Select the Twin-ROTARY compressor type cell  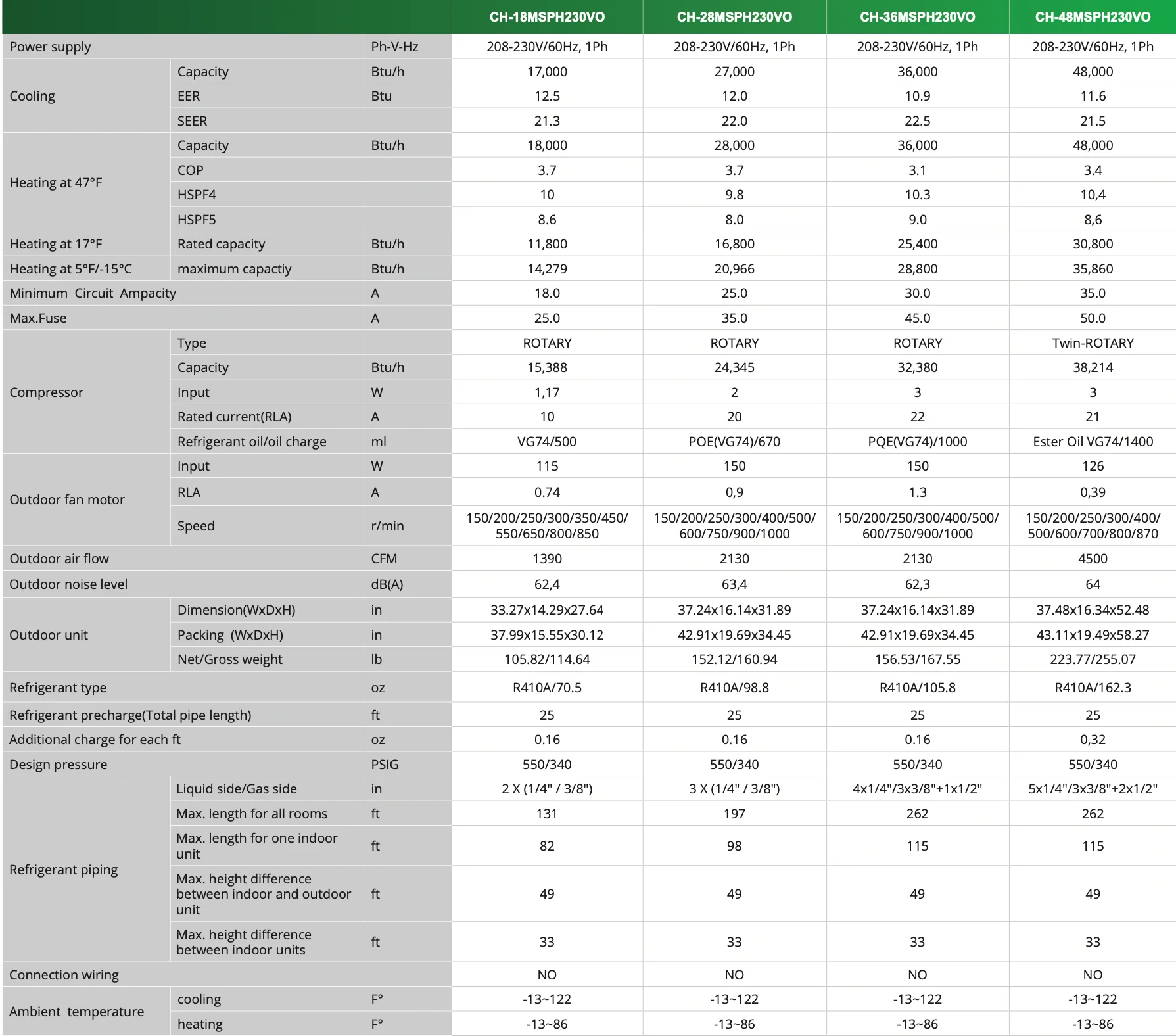pyautogui.click(x=1093, y=343)
